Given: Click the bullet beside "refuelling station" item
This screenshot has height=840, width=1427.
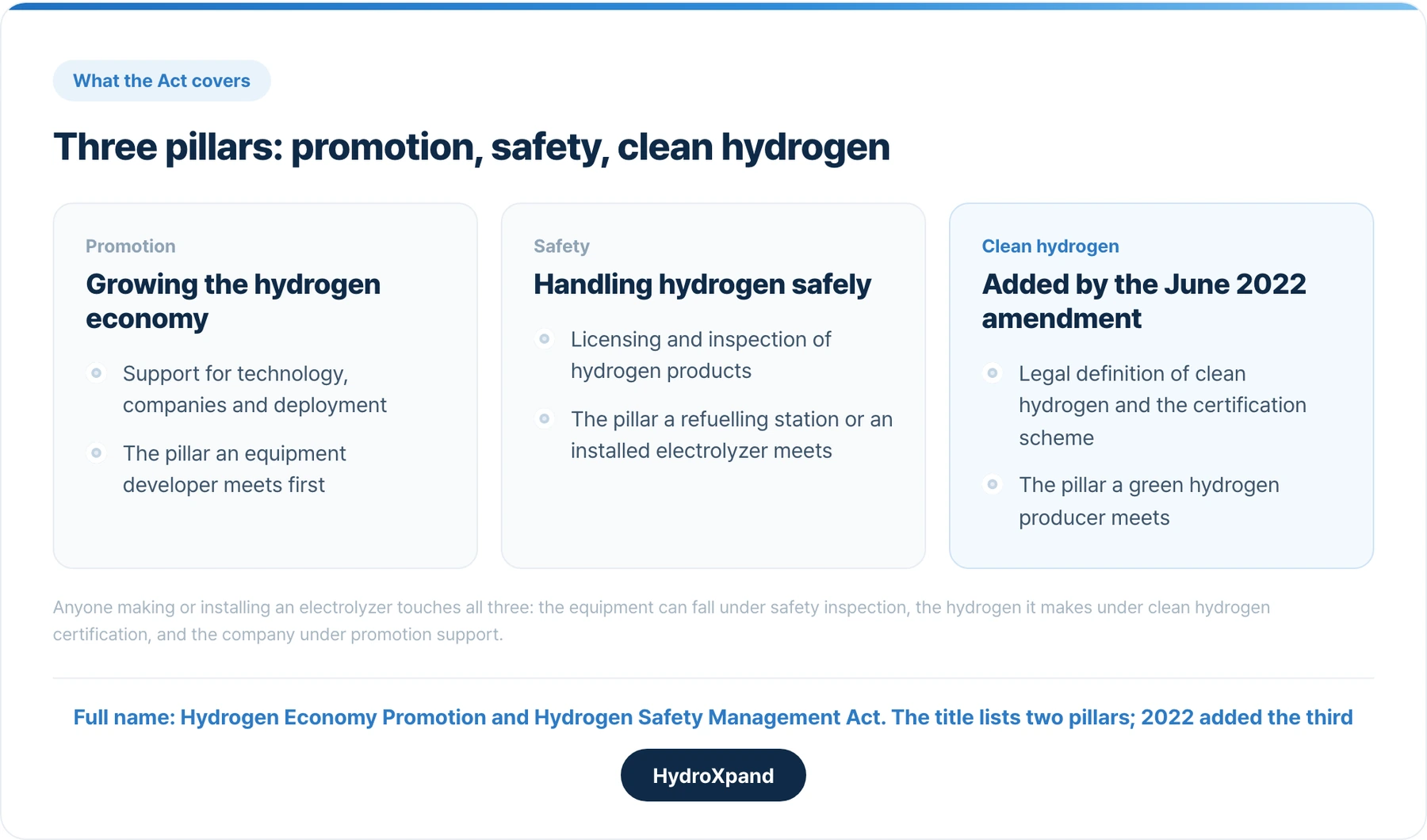Looking at the screenshot, I should [x=544, y=418].
